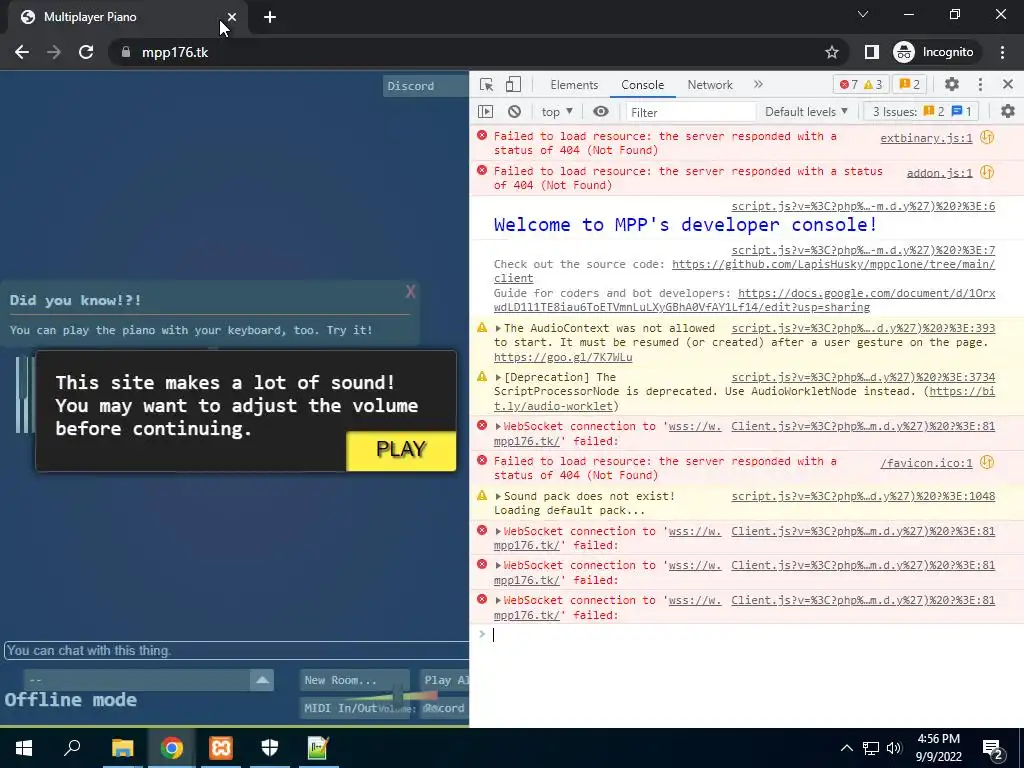Clear the console with the block icon

[515, 112]
